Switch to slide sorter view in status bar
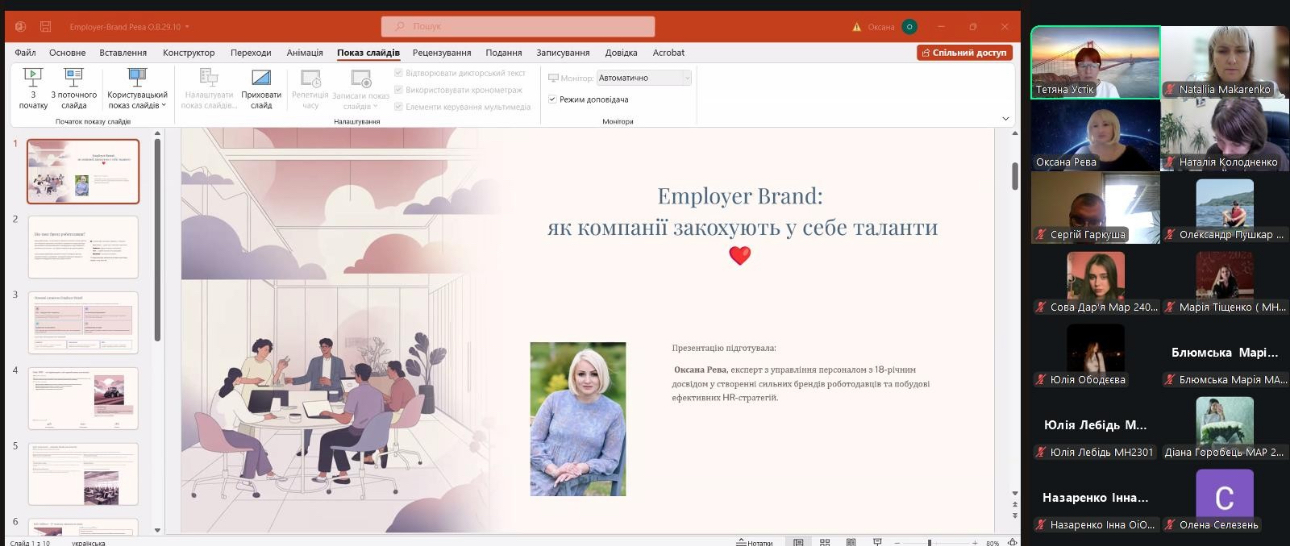 (824, 542)
